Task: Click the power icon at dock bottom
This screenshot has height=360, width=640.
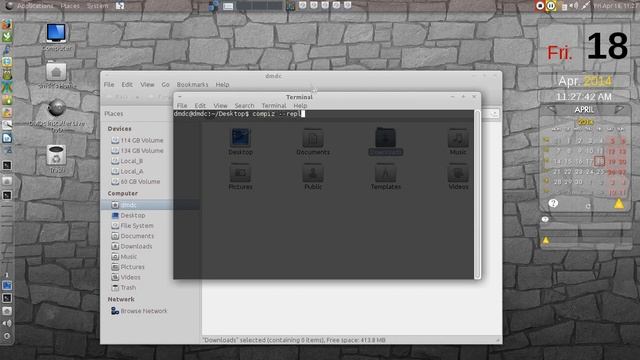Action: click(7, 336)
